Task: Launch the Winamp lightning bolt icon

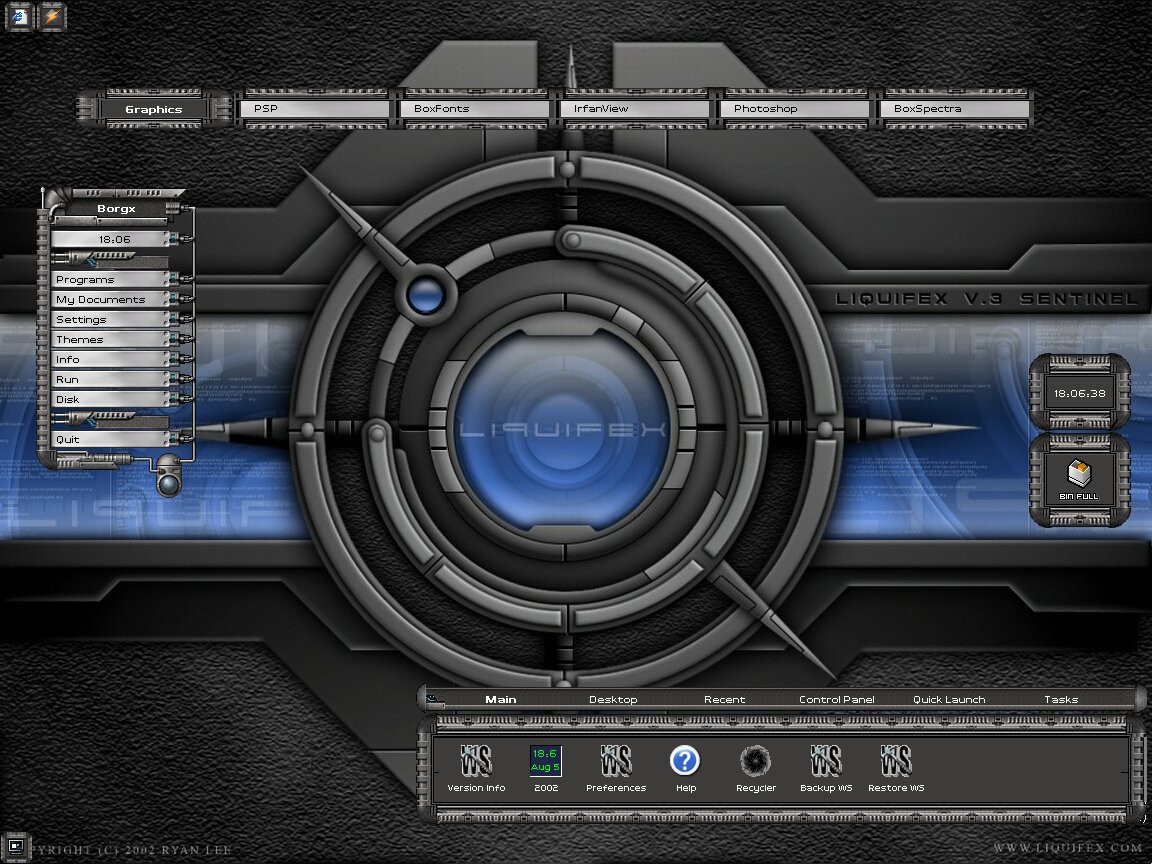Action: (x=51, y=16)
